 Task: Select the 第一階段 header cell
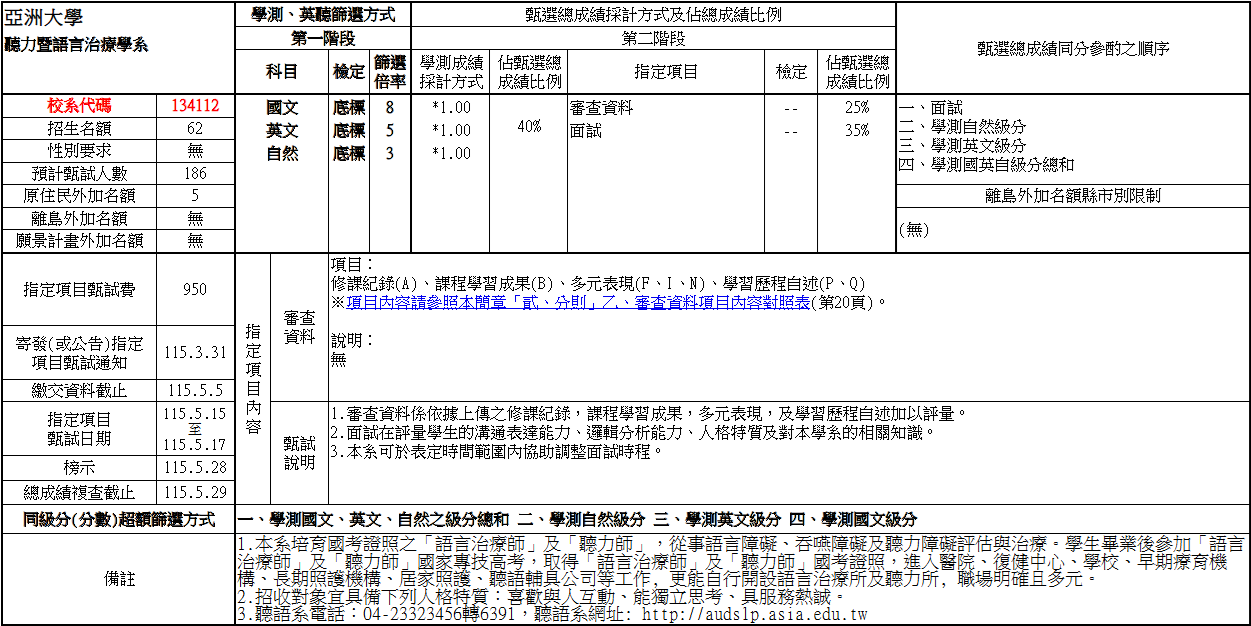323,36
